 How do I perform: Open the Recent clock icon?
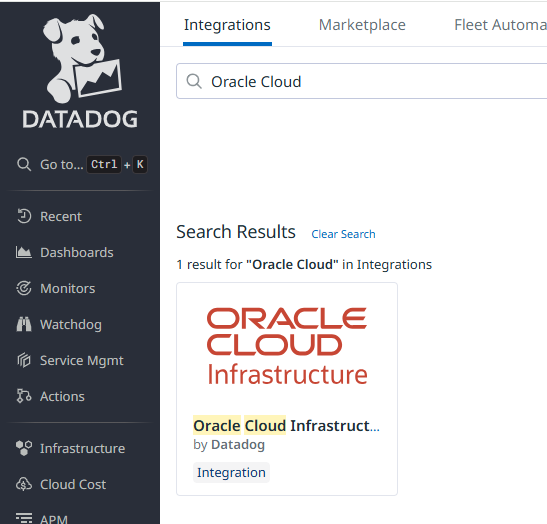click(x=24, y=216)
